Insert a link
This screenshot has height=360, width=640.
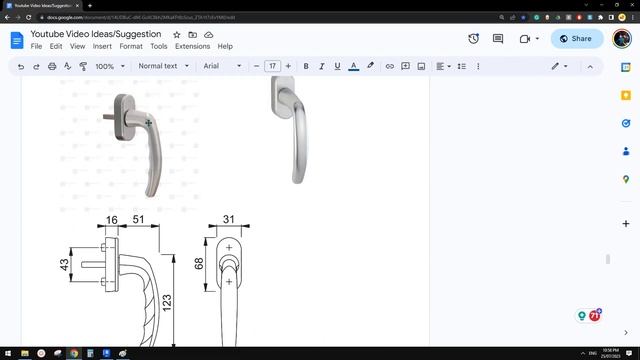390,66
